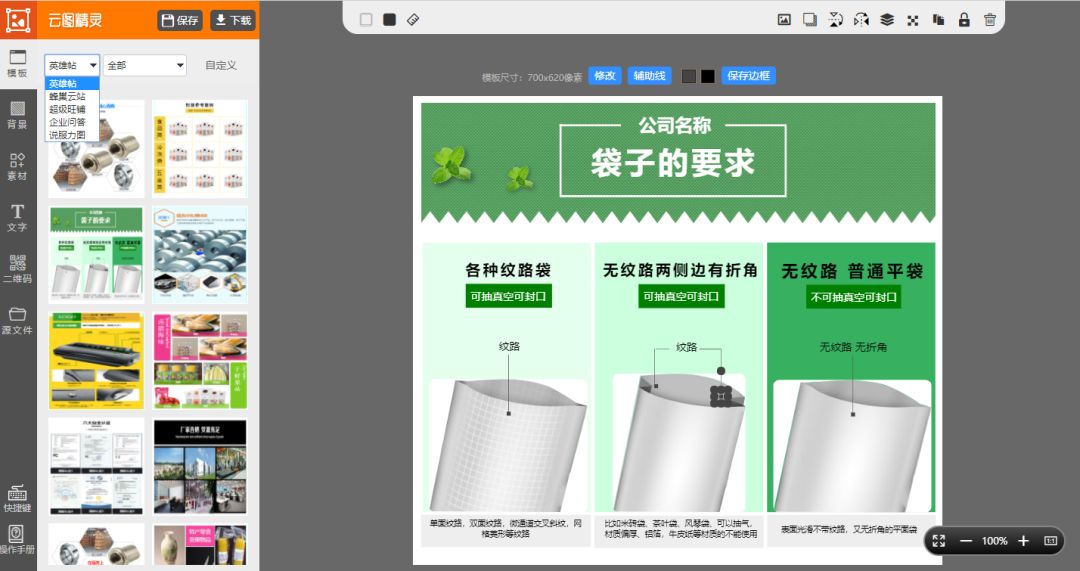The width and height of the screenshot is (1080, 571).
Task: Open the 英雄帖 category dropdown
Action: click(x=72, y=65)
